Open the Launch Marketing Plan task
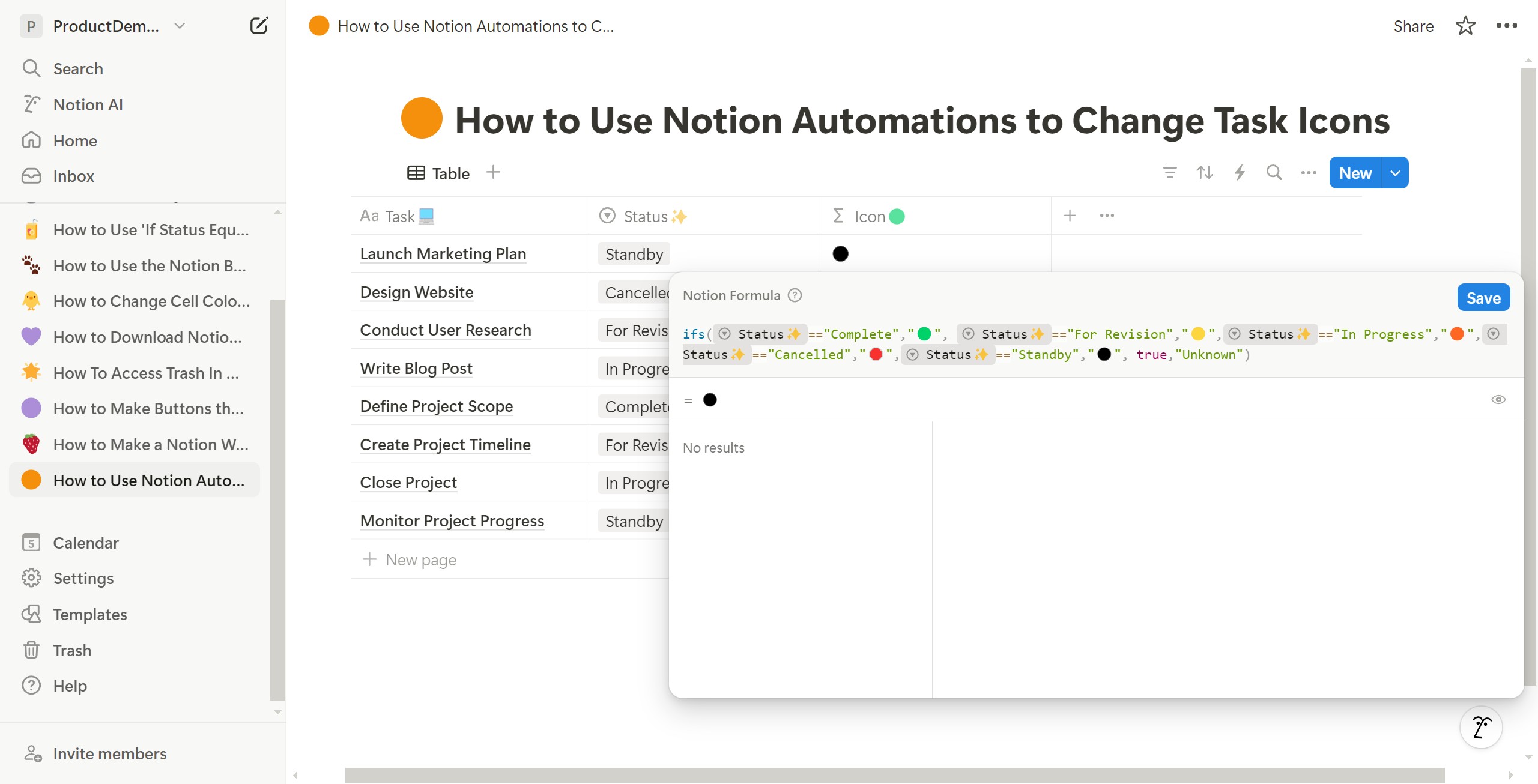This screenshot has height=784, width=1538. (443, 254)
